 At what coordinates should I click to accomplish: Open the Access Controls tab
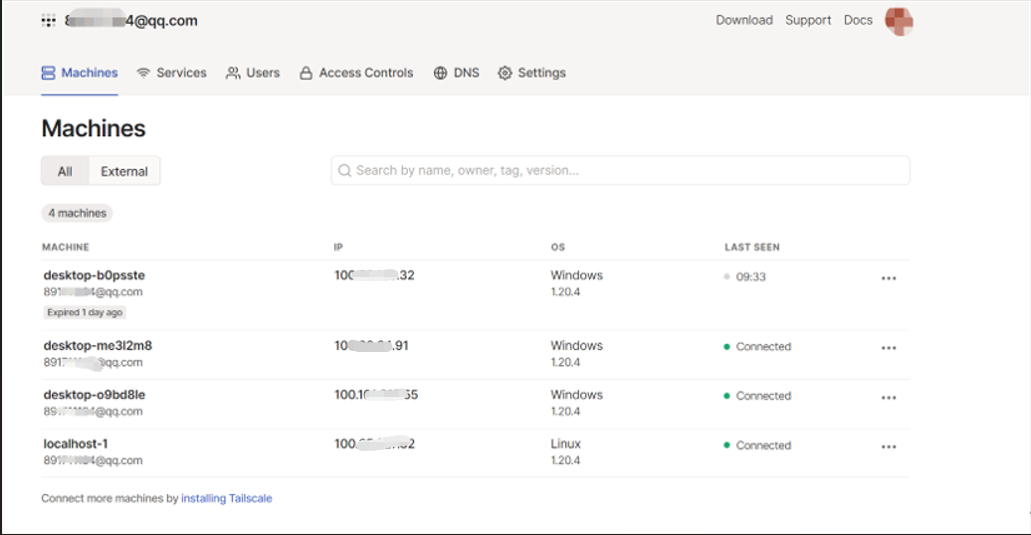(x=356, y=73)
